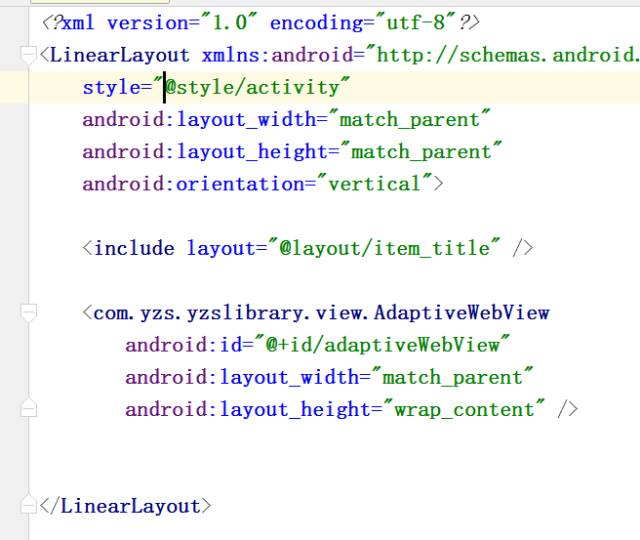The width and height of the screenshot is (640, 540).
Task: Click layout_height="wrap_content" attribute
Action: pyautogui.click(x=335, y=409)
